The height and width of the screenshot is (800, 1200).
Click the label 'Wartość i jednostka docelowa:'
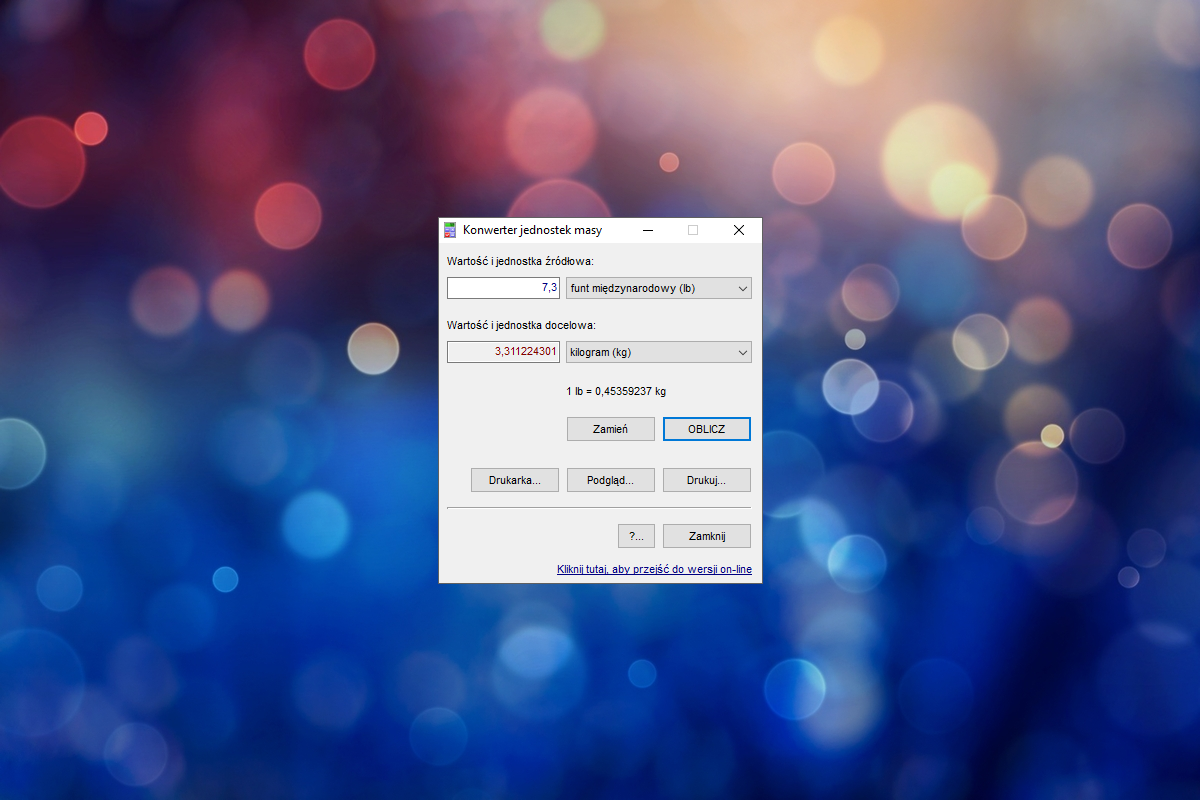click(520, 325)
